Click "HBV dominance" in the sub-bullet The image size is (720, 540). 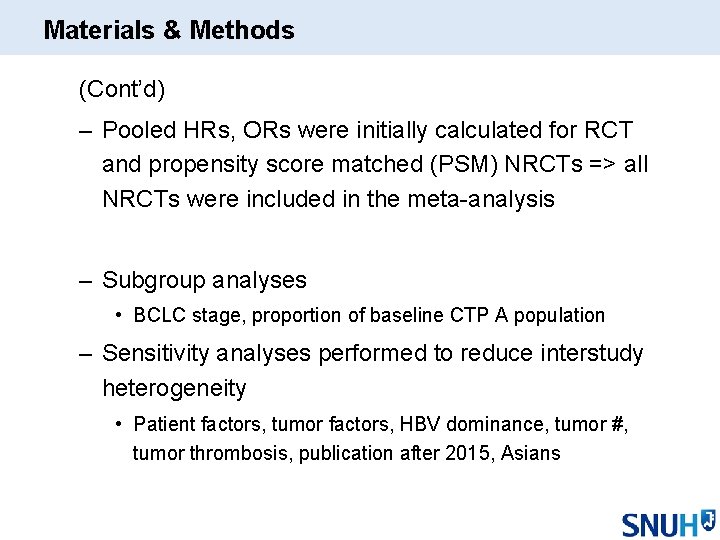pyautogui.click(x=436, y=424)
